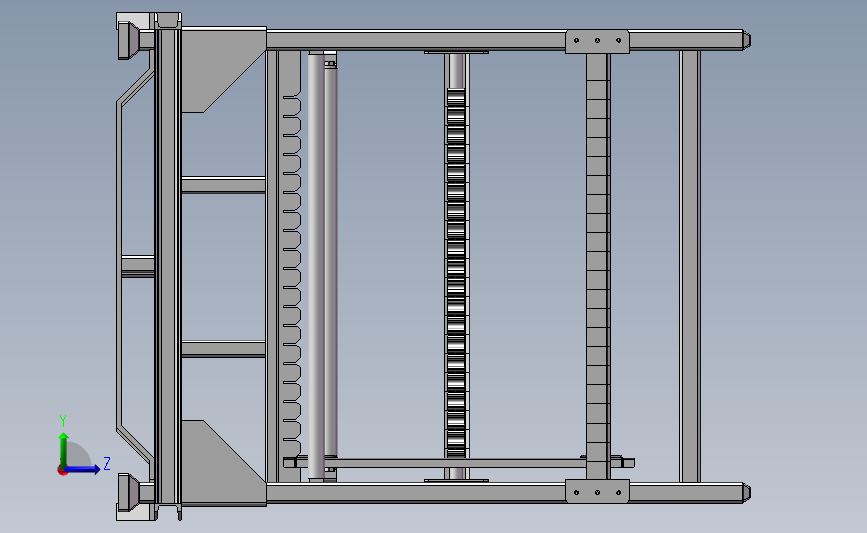Click the blue Z axis arrow of the triad

pyautogui.click(x=82, y=469)
